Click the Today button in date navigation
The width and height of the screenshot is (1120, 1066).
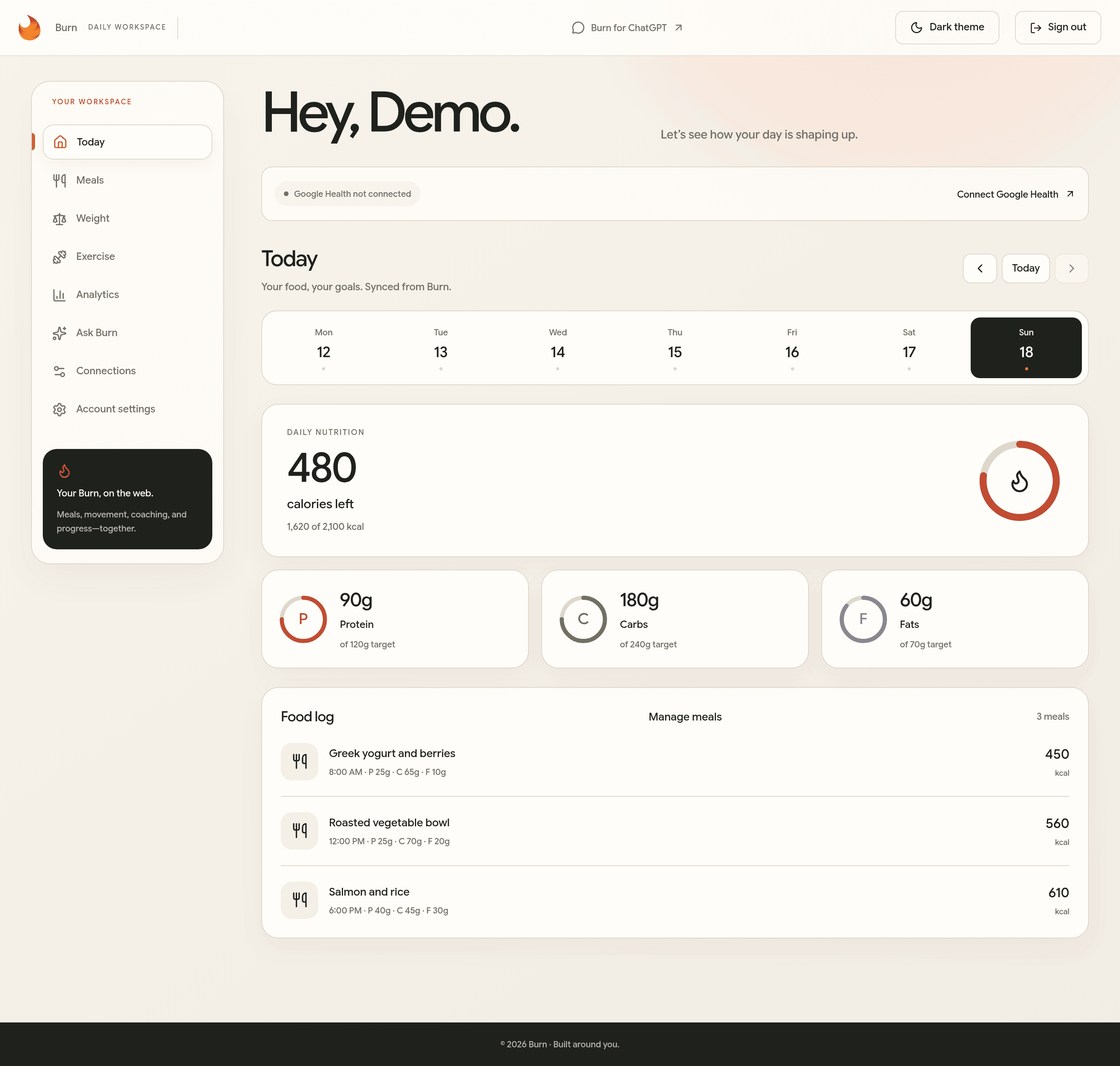click(1025, 268)
